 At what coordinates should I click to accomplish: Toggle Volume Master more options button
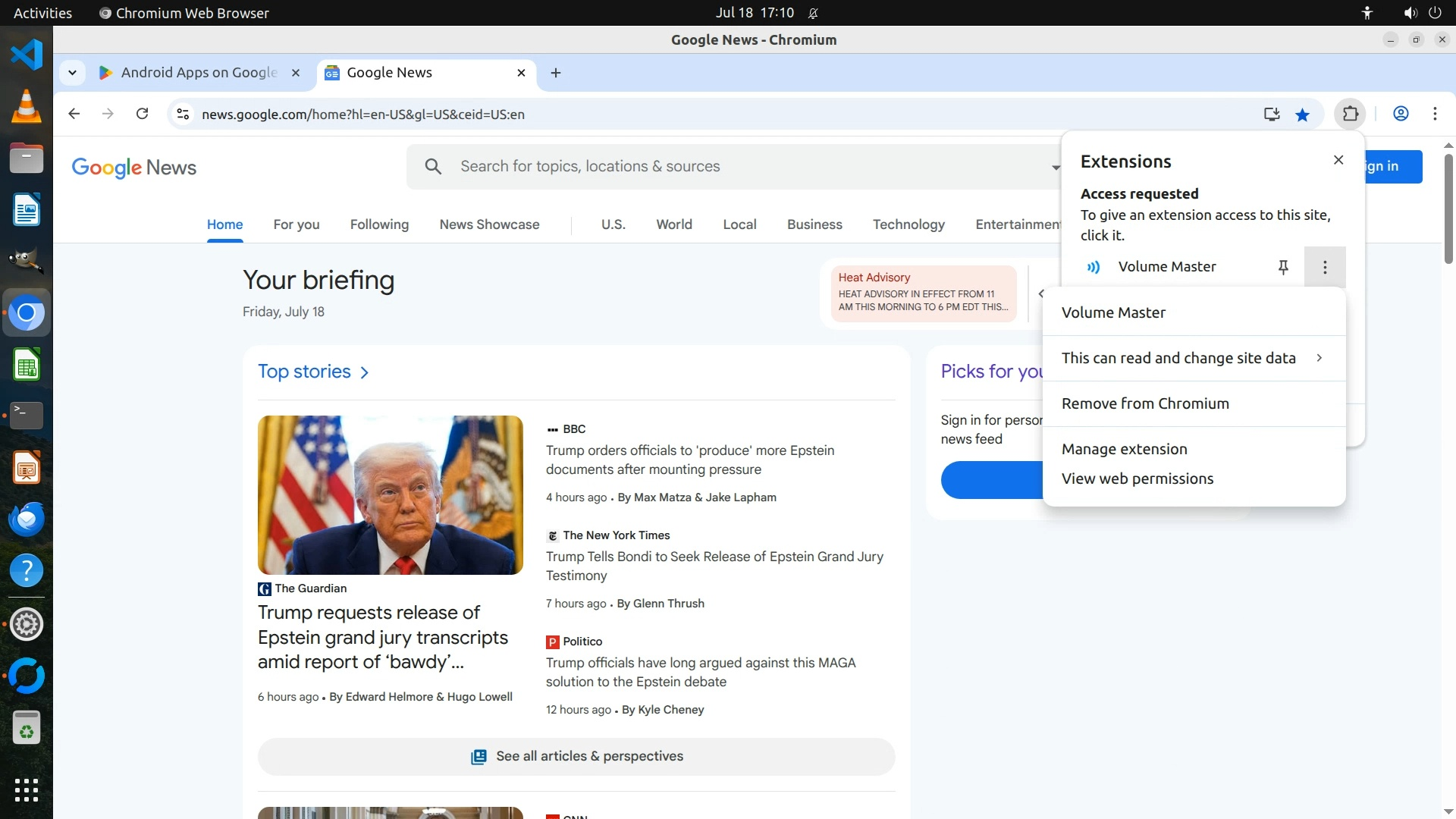[x=1325, y=267]
